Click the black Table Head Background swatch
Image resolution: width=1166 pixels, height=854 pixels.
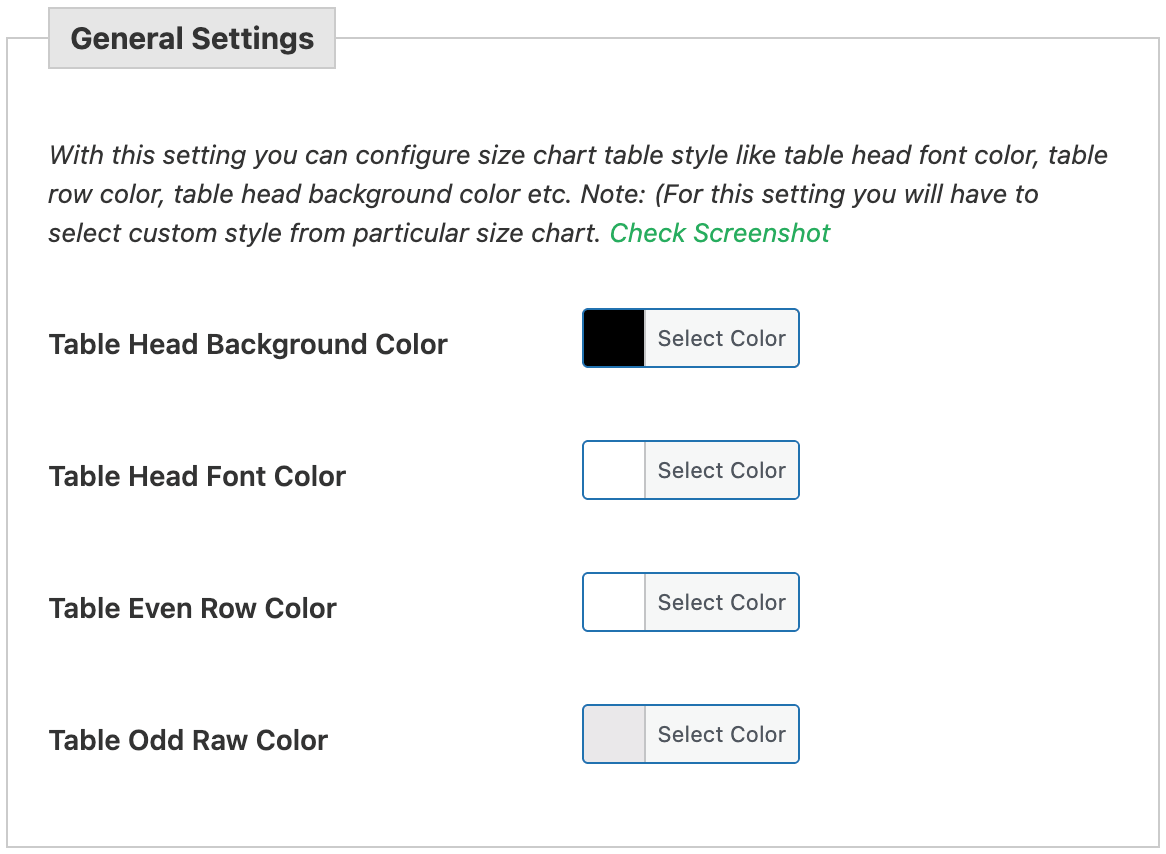612,338
